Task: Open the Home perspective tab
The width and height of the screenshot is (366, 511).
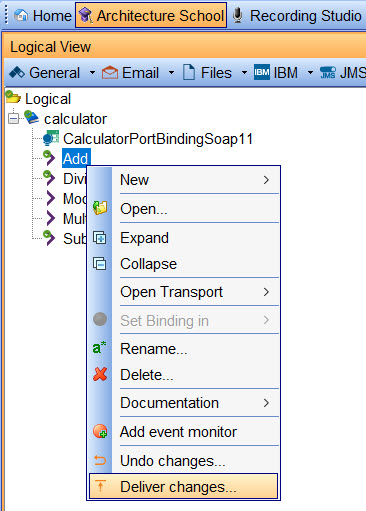Action: 43,15
